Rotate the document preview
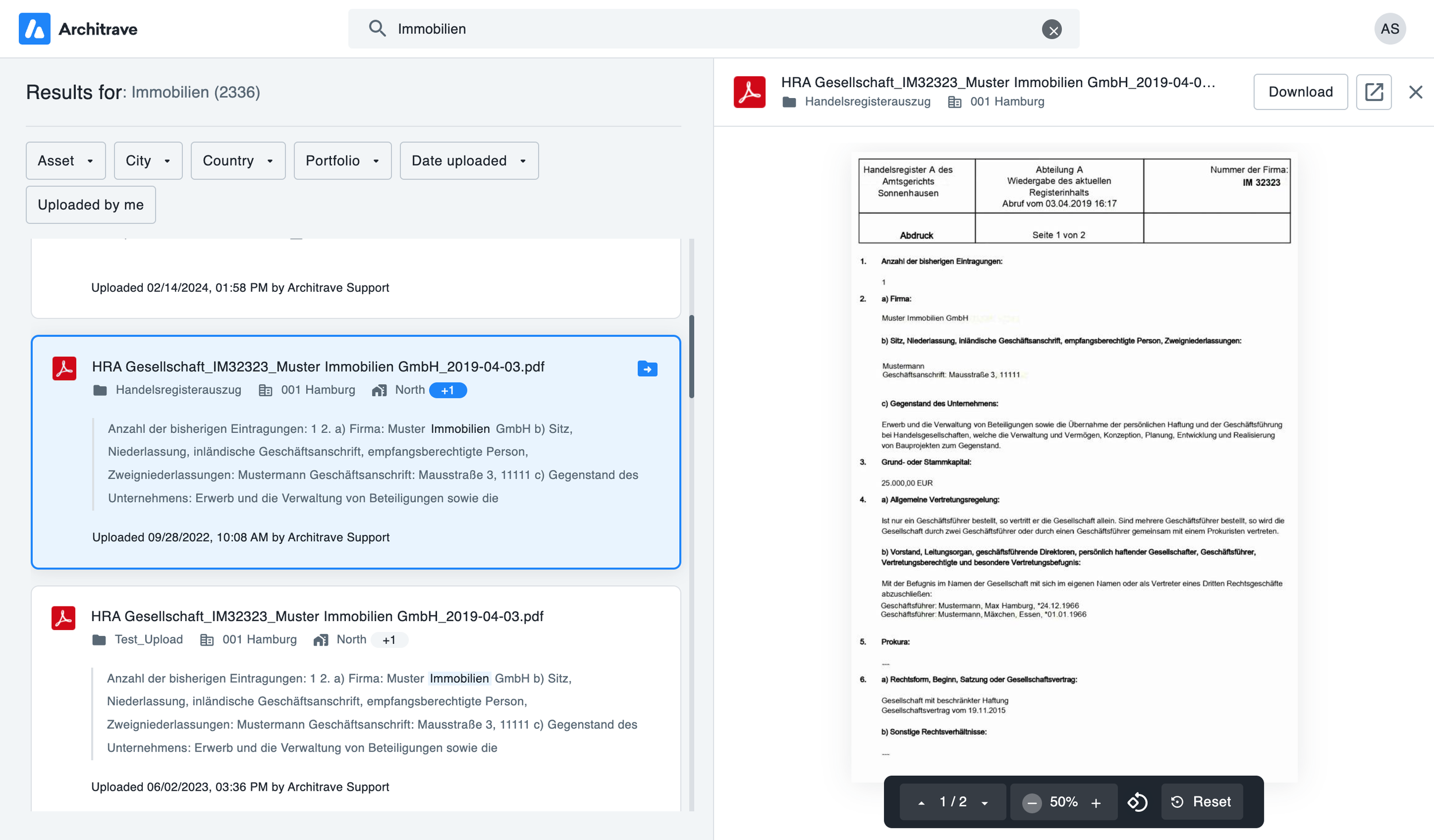Viewport: 1434px width, 840px height. [x=1137, y=802]
